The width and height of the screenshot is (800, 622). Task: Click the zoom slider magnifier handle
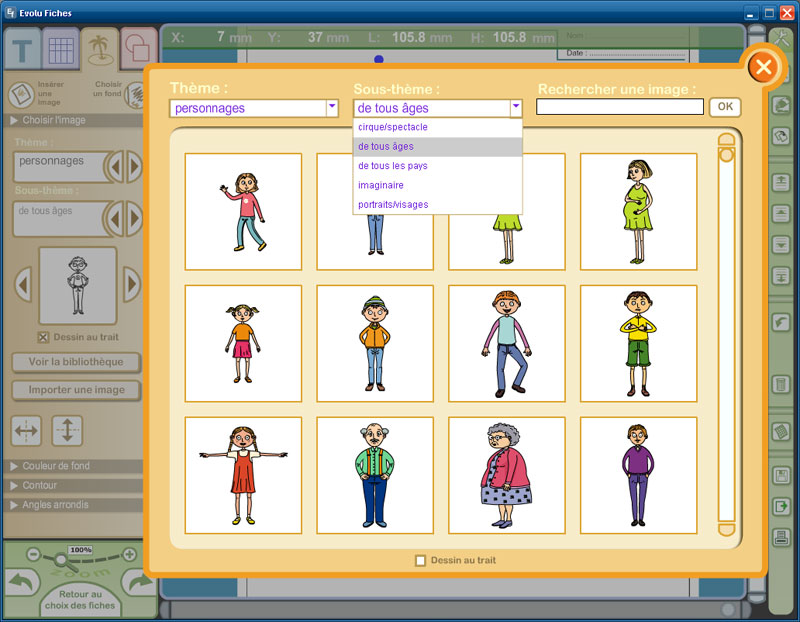(x=62, y=558)
